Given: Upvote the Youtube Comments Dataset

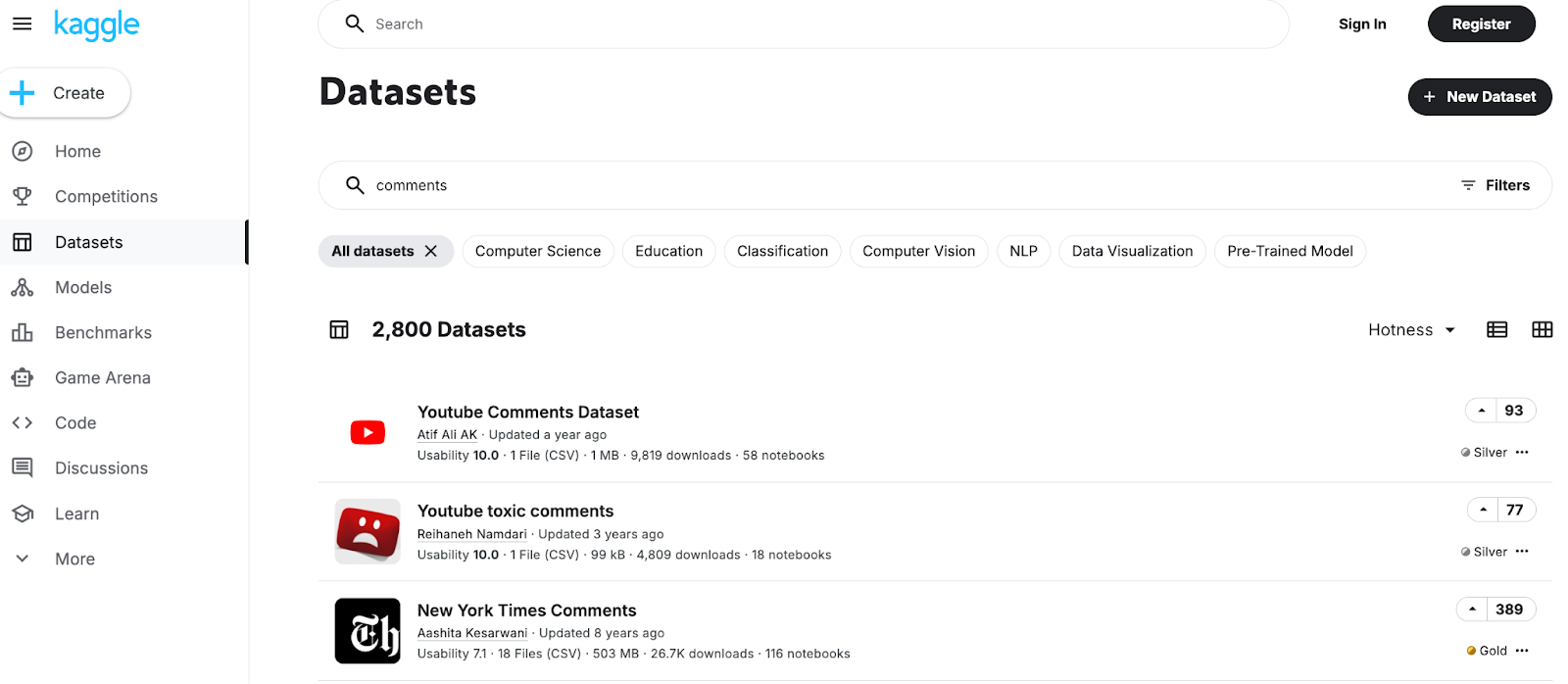Looking at the screenshot, I should (1482, 411).
